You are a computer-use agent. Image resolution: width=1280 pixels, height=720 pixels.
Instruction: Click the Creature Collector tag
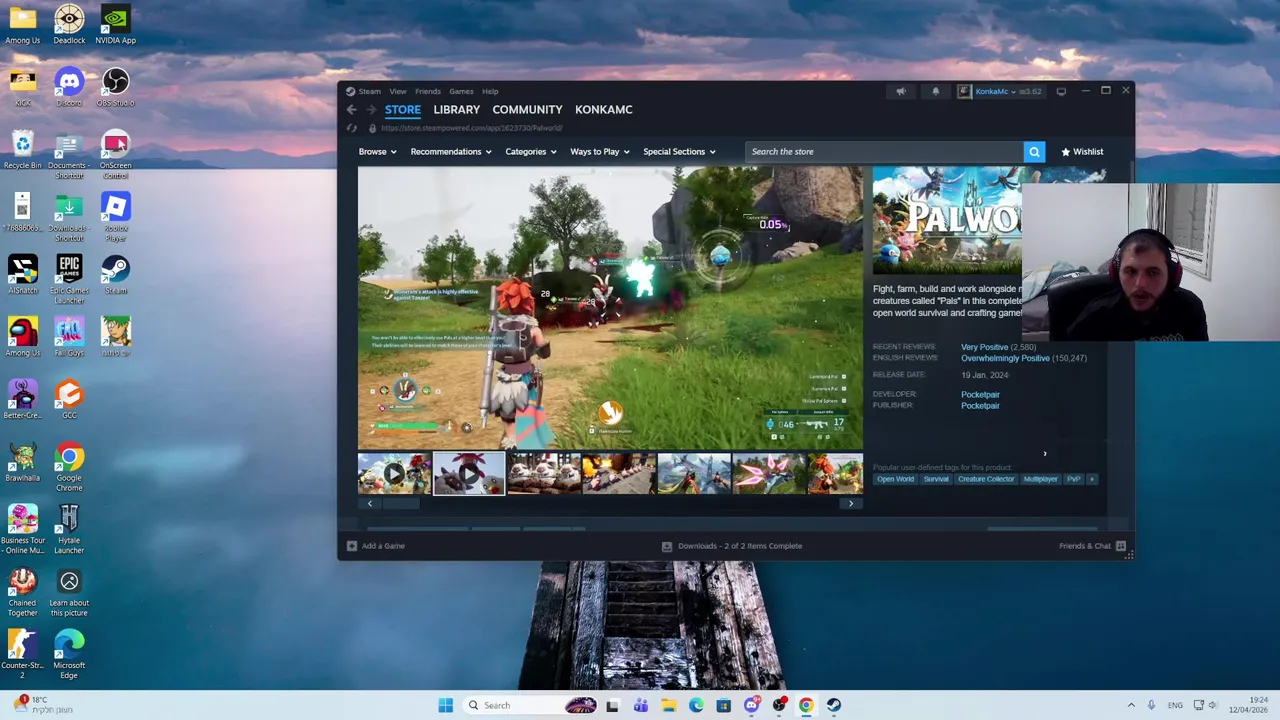click(986, 479)
